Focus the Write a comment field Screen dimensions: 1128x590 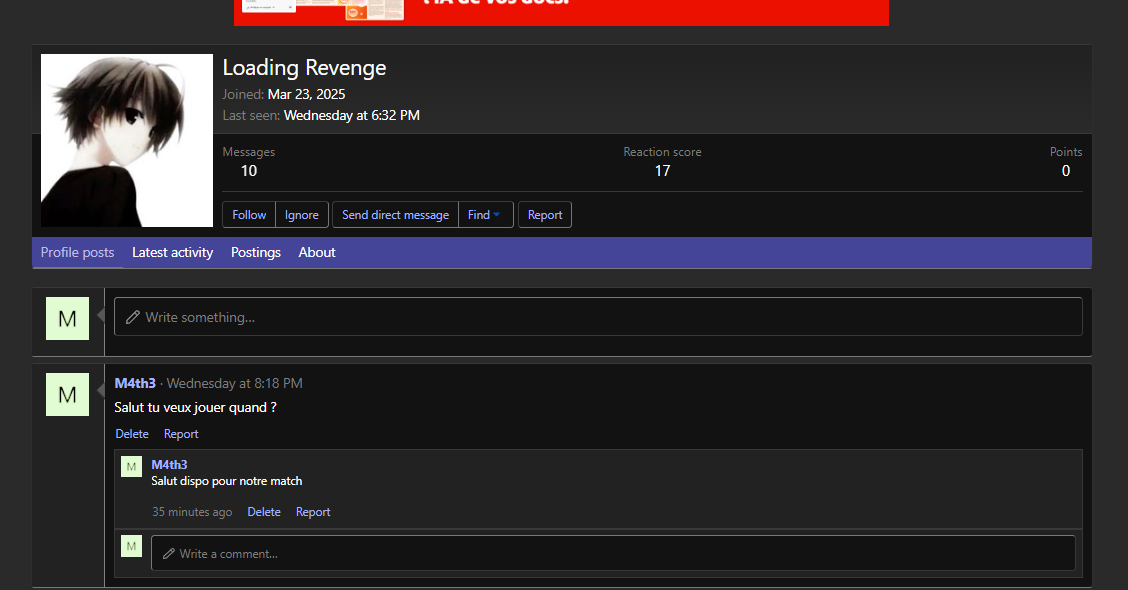pyautogui.click(x=612, y=553)
